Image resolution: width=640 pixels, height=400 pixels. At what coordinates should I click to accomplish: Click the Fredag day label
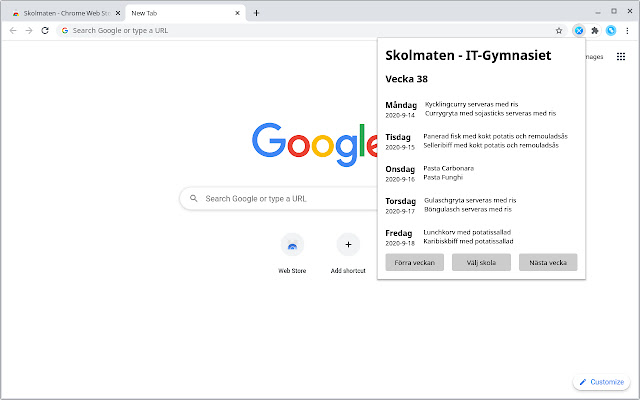point(399,233)
